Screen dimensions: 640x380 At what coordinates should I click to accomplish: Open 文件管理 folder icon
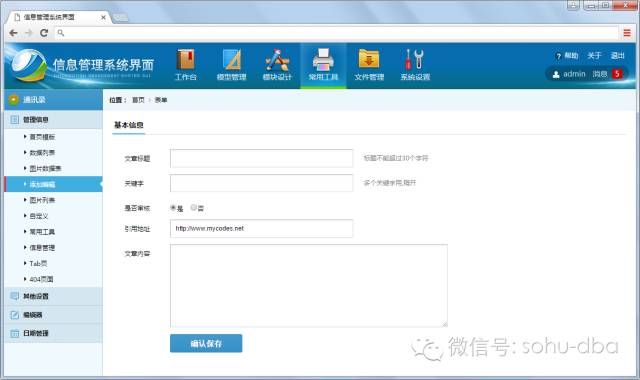[369, 60]
